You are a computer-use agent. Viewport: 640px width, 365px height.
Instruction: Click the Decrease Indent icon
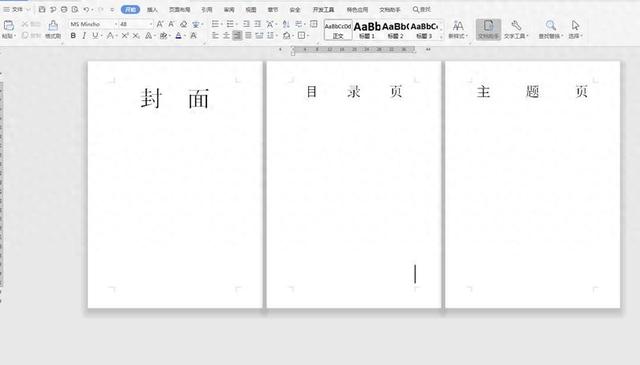tap(246, 24)
